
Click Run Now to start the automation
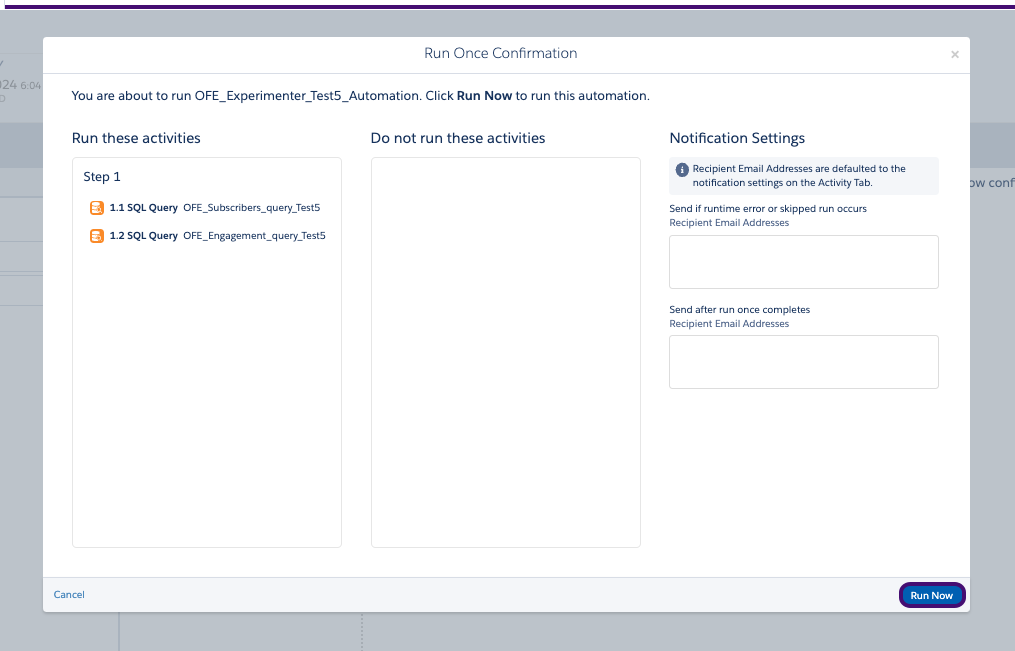tap(931, 594)
